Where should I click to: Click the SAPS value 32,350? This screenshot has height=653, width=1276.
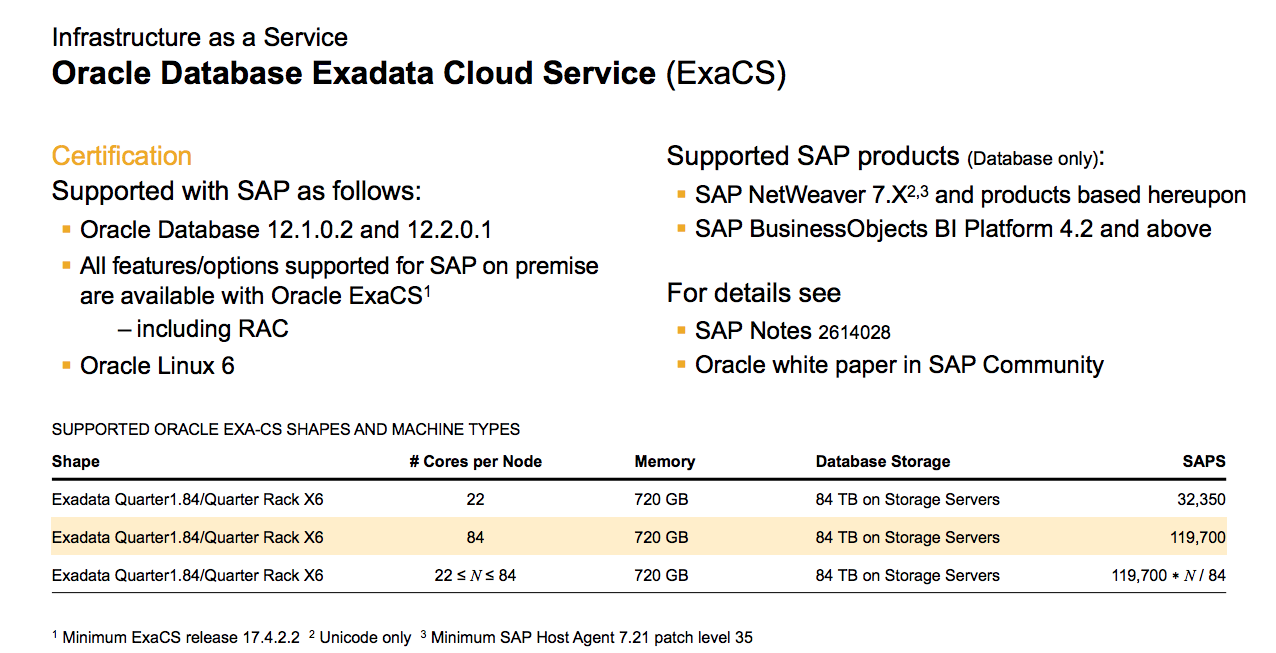point(1201,499)
